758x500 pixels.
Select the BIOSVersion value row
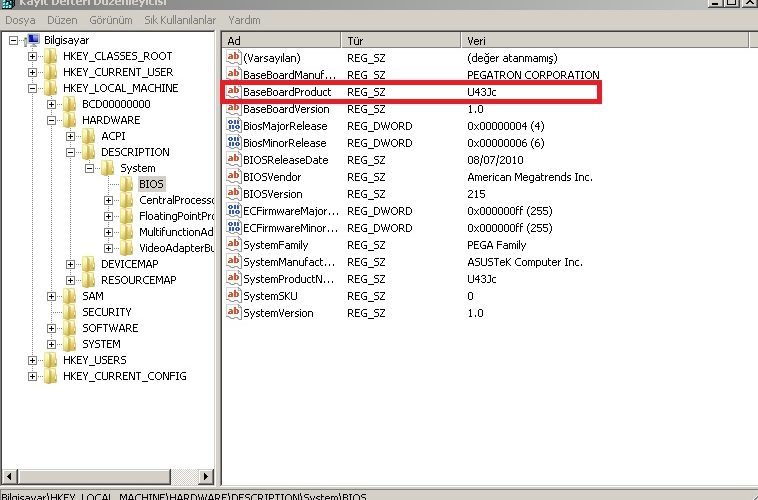[x=272, y=194]
